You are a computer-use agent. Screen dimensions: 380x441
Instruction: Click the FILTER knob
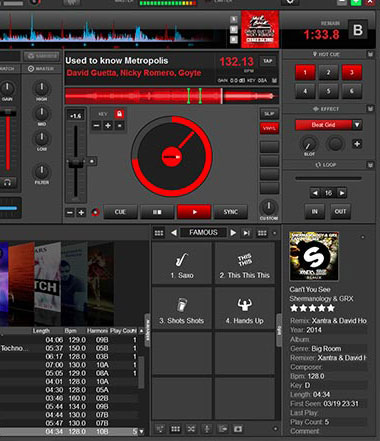pos(42,171)
